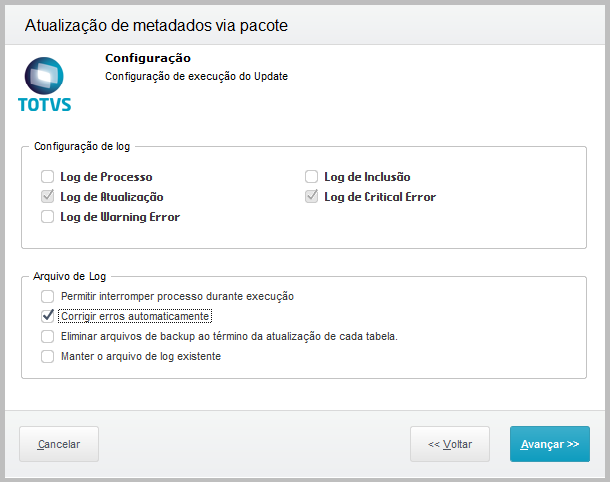
Task: Click the focused Corrigir erros automaticamente label text
Action: click(135, 316)
